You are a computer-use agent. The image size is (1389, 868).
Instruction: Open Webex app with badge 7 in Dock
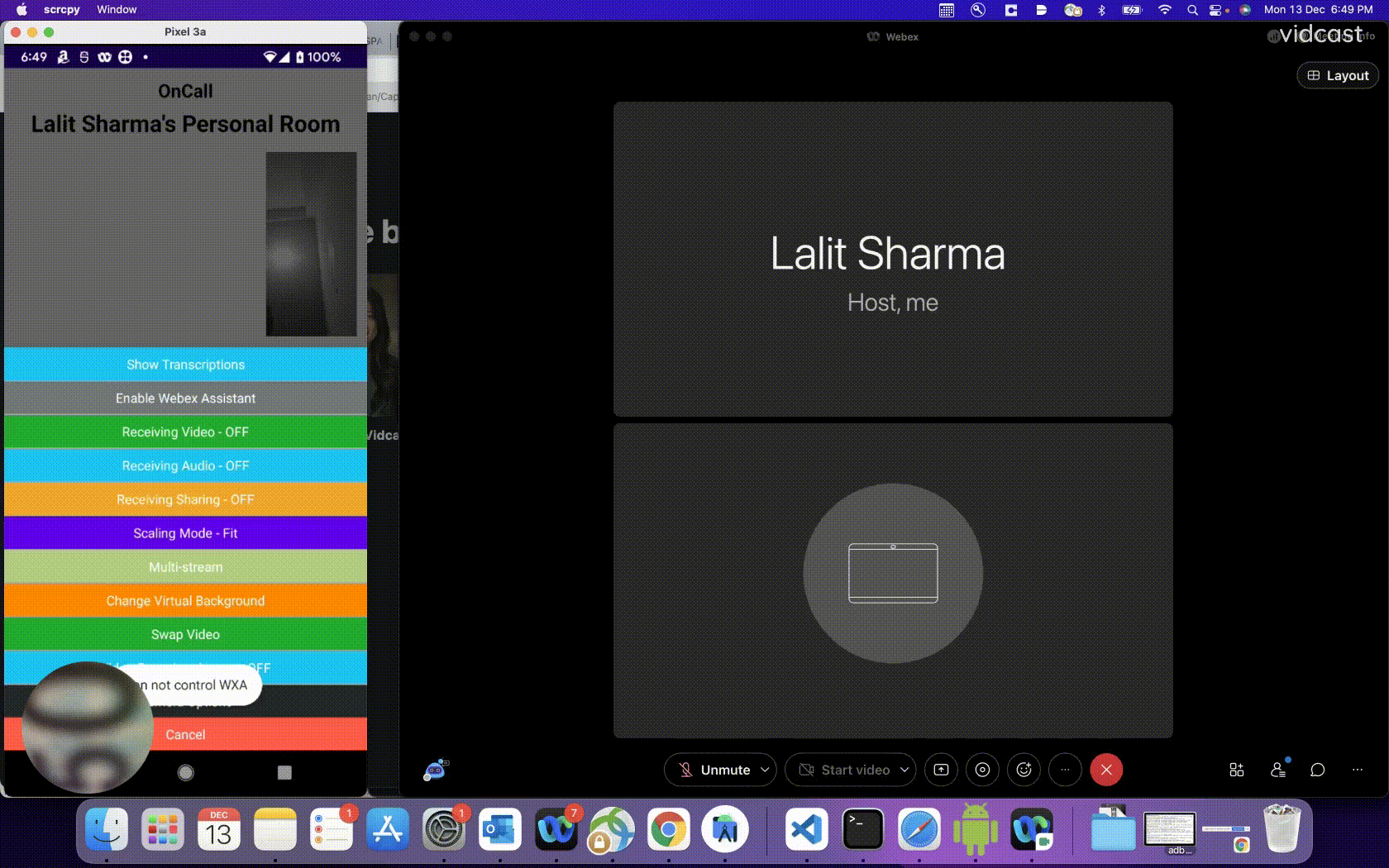[556, 829]
